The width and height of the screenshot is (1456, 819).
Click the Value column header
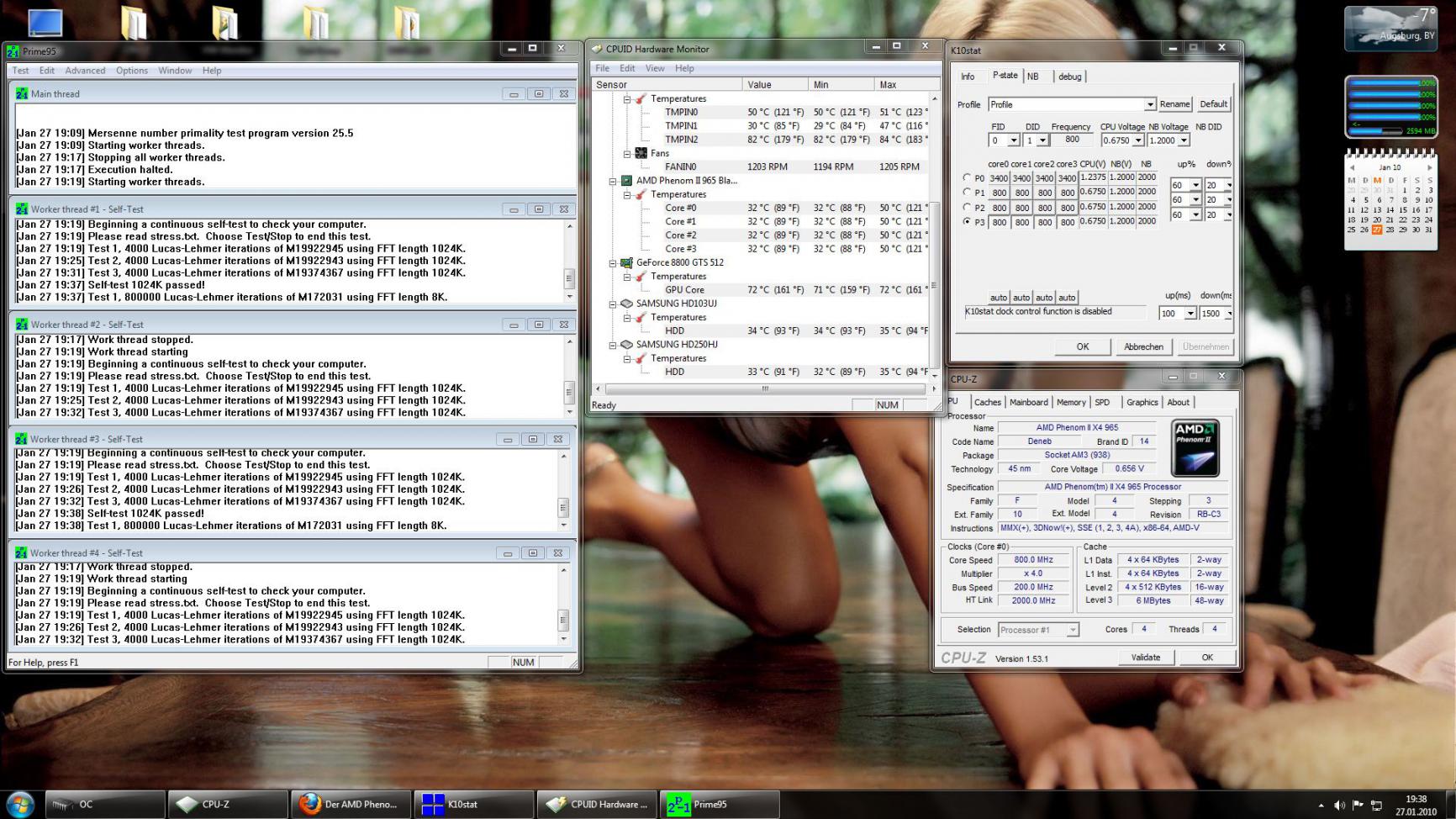tap(774, 84)
